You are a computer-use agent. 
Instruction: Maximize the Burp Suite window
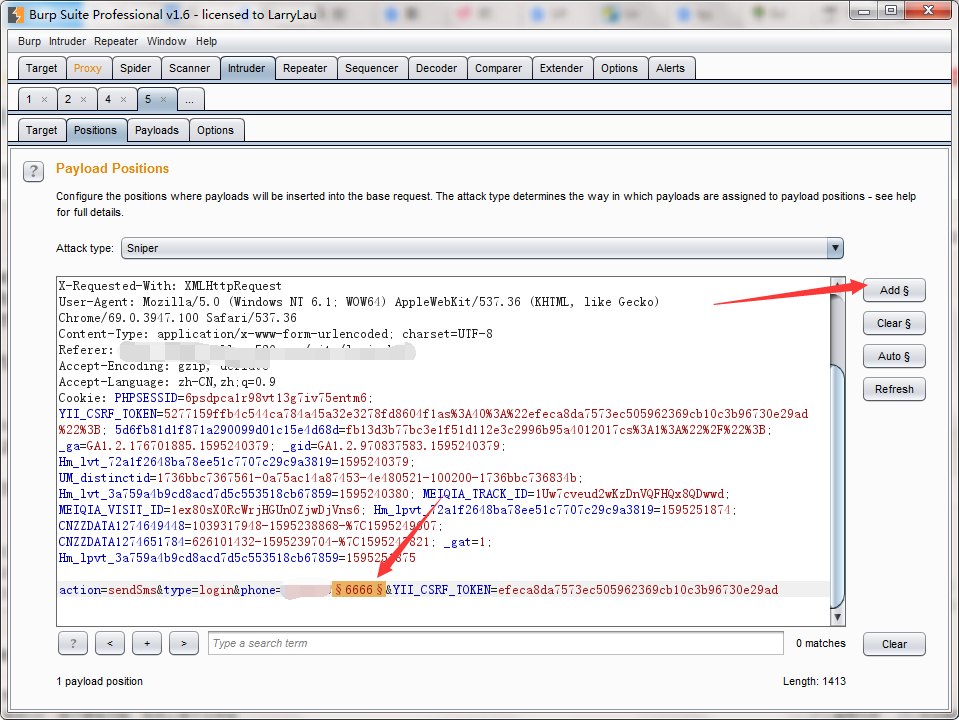[x=891, y=10]
